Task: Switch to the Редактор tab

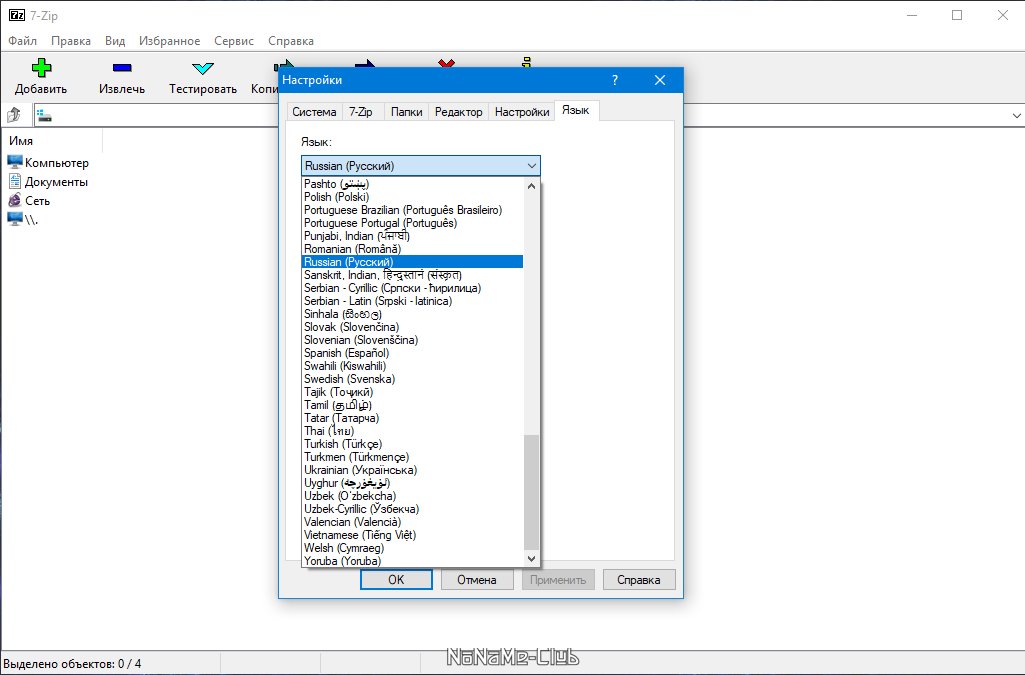Action: [x=458, y=112]
